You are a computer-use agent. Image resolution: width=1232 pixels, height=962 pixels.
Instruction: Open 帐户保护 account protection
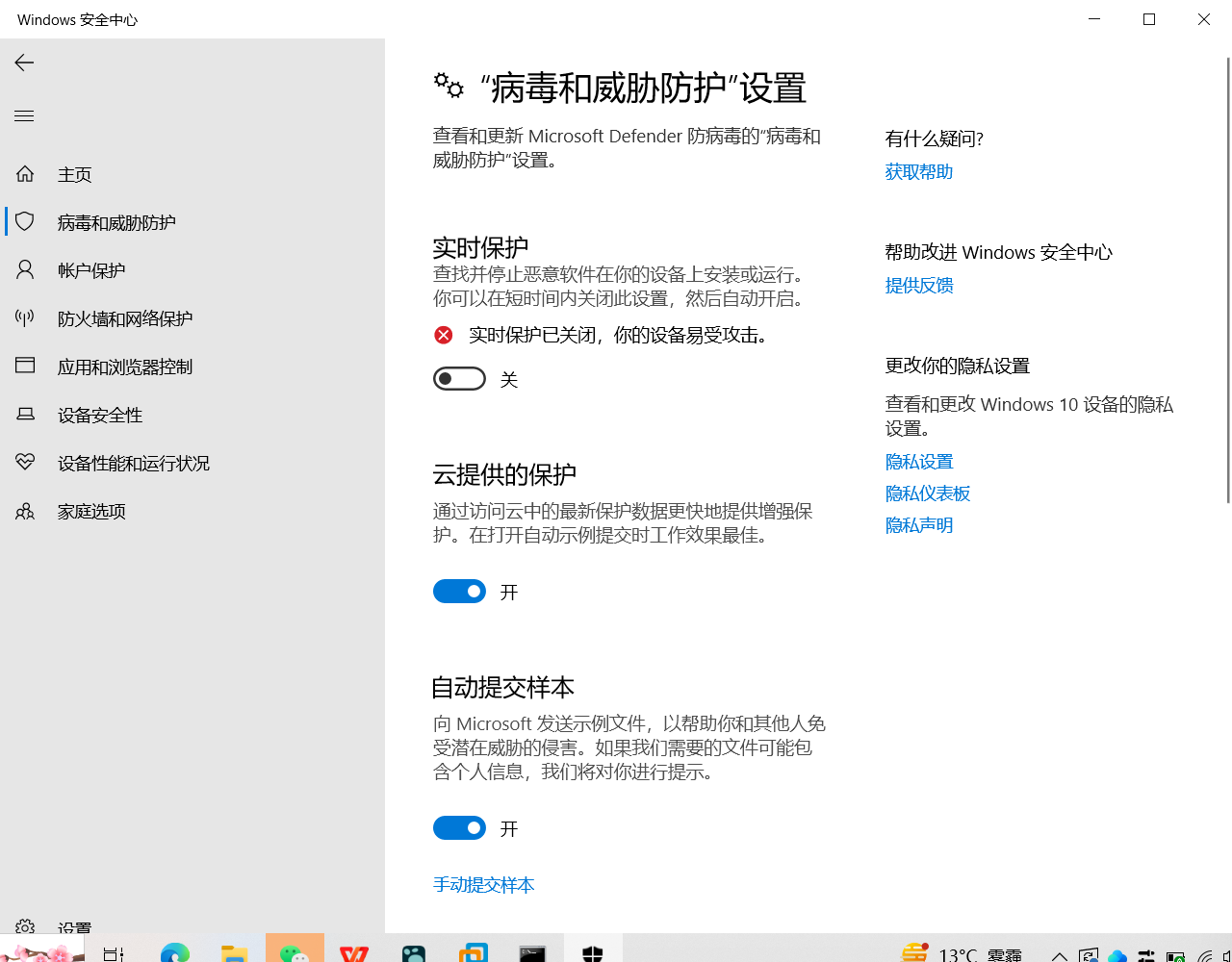(x=192, y=270)
